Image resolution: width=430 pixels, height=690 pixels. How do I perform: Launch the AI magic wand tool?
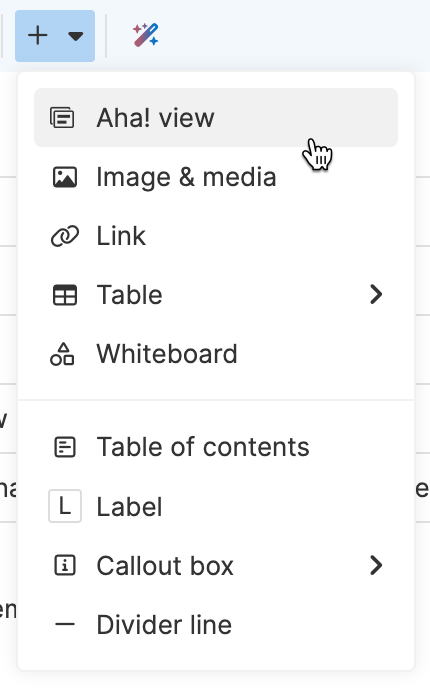(146, 35)
